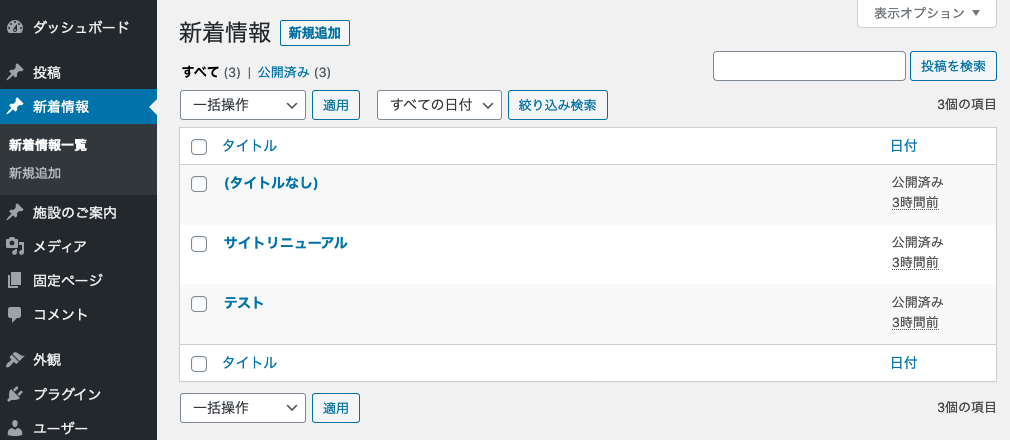Toggle the select-all checkbox in header row
This screenshot has height=440, width=1010.
tap(199, 147)
